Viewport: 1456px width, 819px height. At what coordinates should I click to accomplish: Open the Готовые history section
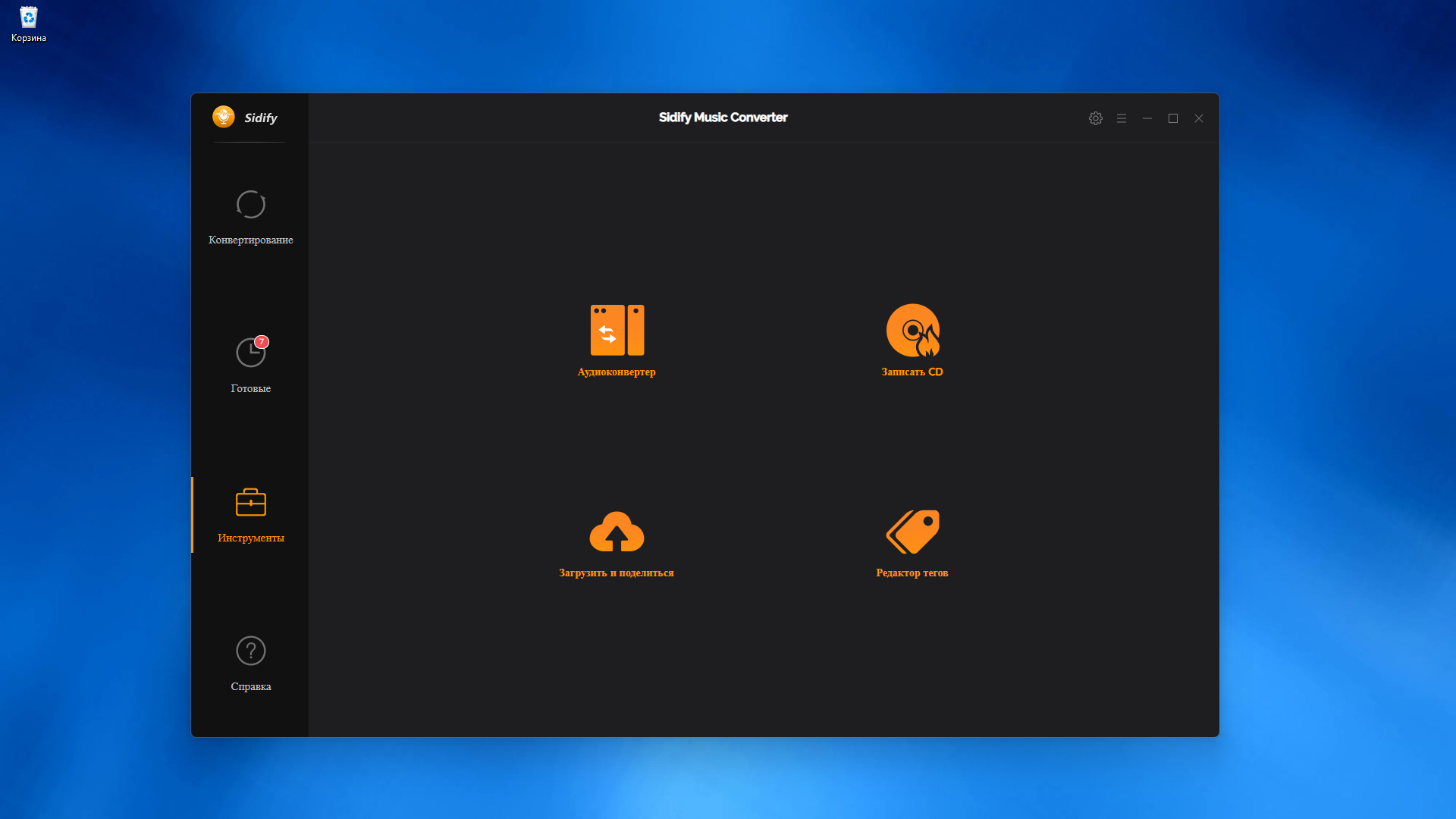pos(250,366)
